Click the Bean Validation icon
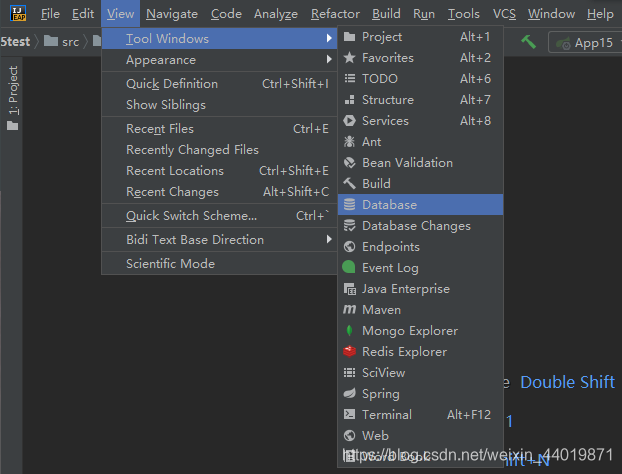 click(x=349, y=163)
